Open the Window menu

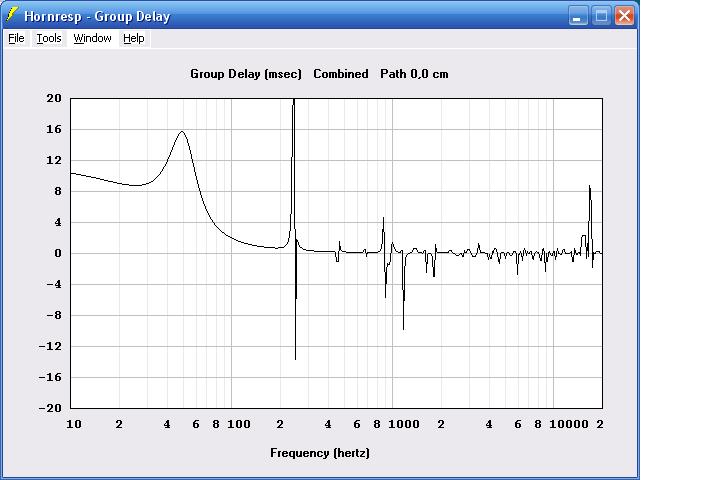pos(92,38)
